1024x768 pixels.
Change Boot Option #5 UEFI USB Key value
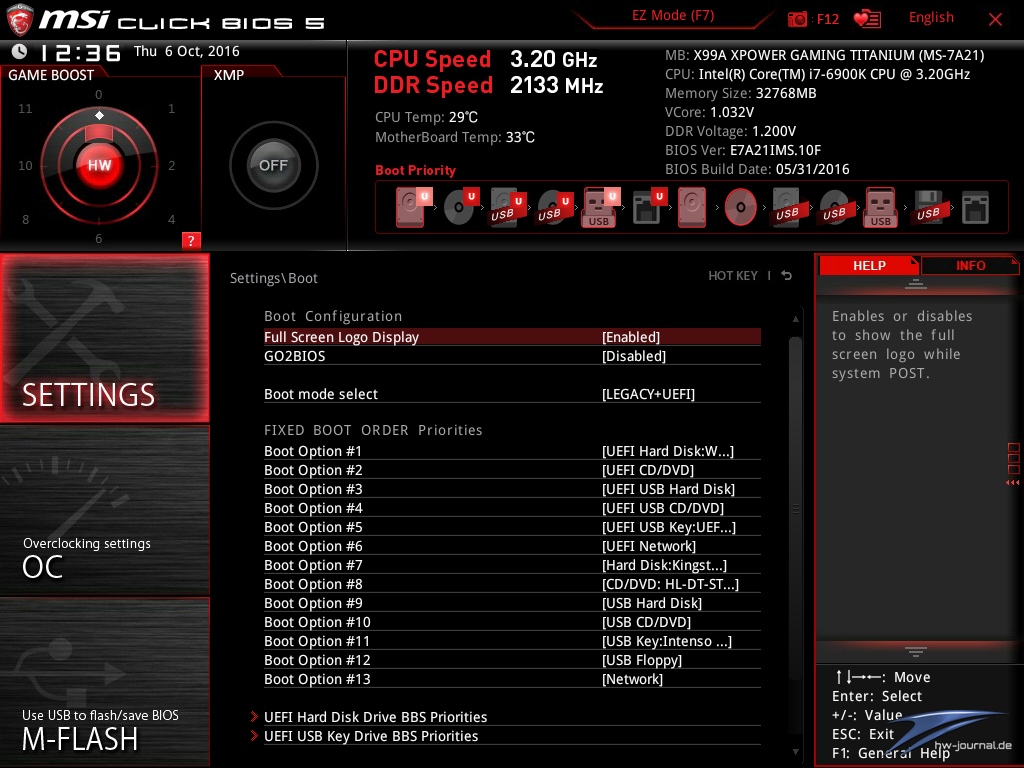669,526
